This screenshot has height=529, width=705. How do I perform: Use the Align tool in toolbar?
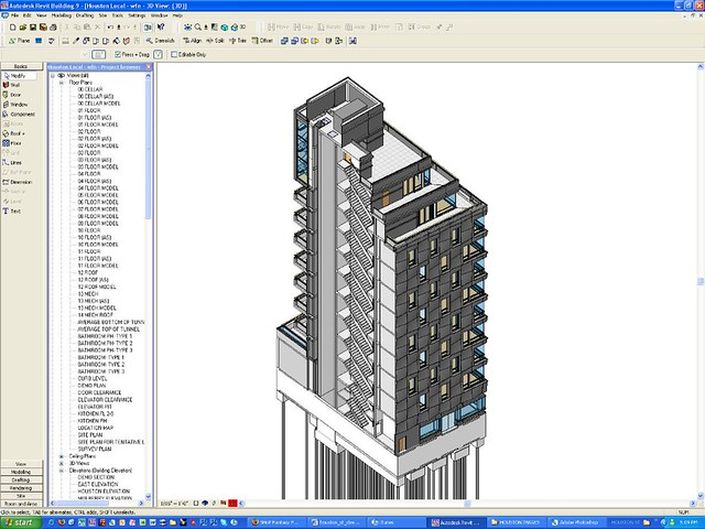click(x=190, y=41)
